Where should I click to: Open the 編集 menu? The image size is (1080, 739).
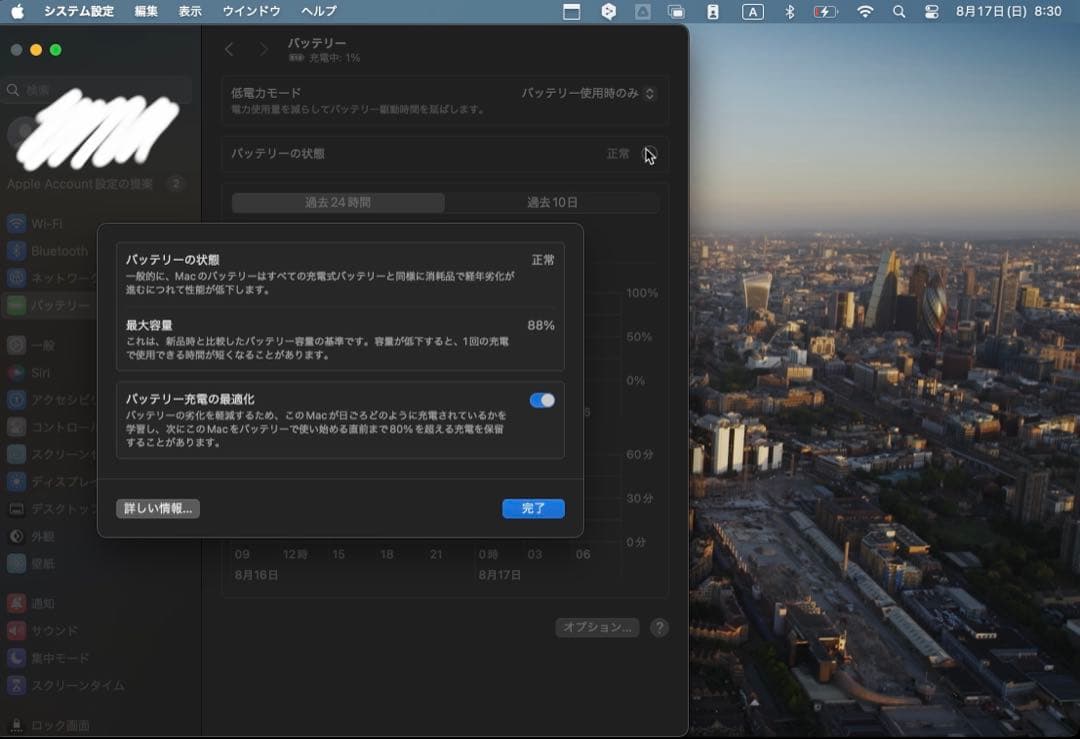pyautogui.click(x=146, y=12)
